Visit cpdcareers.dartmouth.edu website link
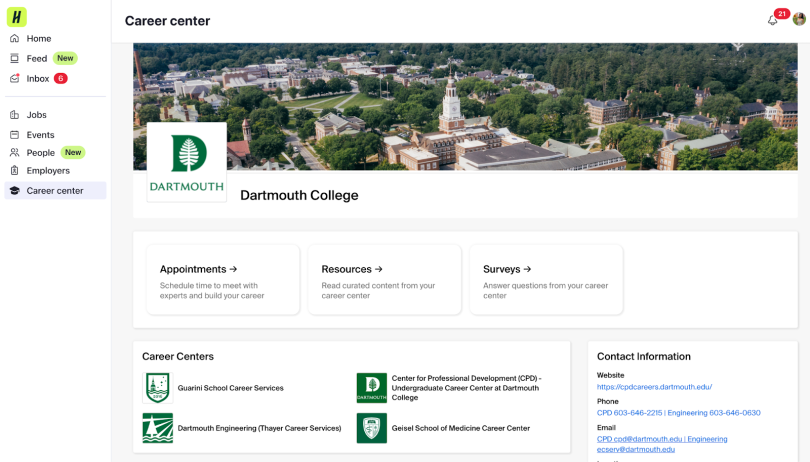810x462 pixels. pos(655,387)
